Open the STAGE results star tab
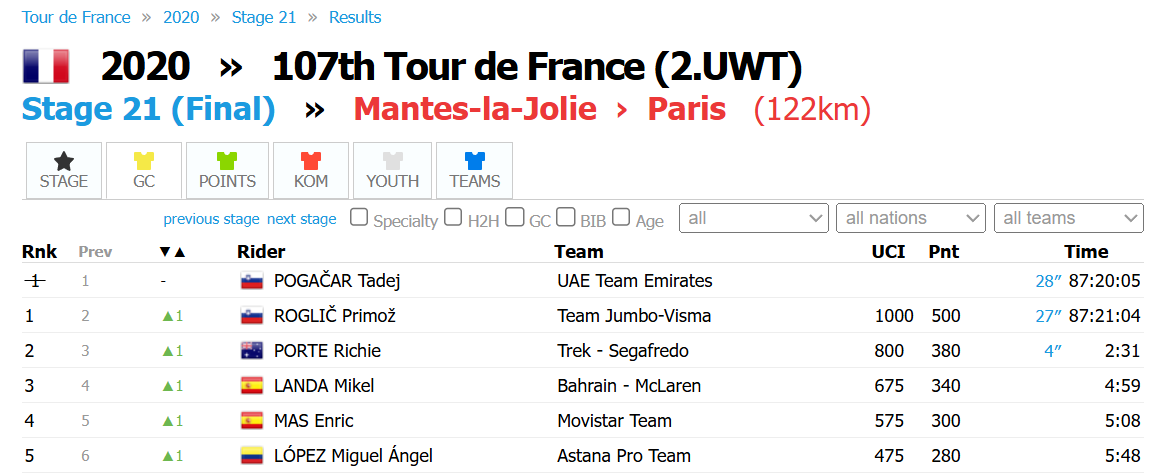The width and height of the screenshot is (1172, 476). click(64, 170)
